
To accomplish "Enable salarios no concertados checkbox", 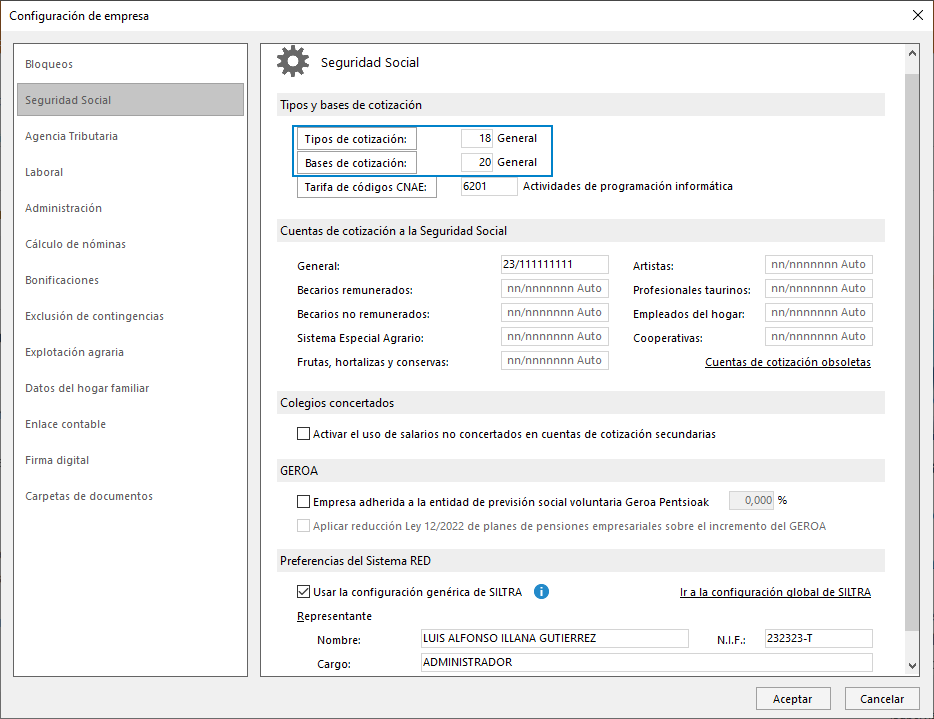I will [x=304, y=434].
